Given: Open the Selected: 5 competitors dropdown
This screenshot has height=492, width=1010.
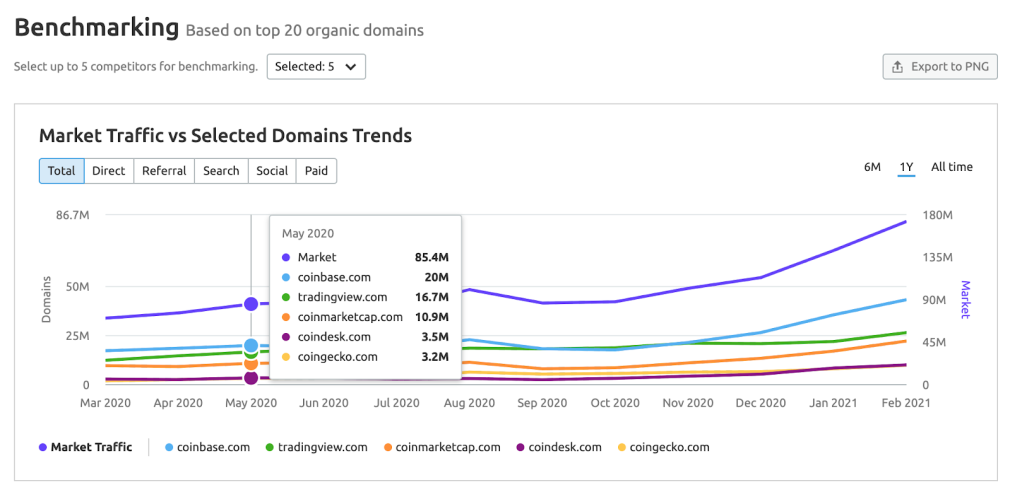Looking at the screenshot, I should click(316, 67).
